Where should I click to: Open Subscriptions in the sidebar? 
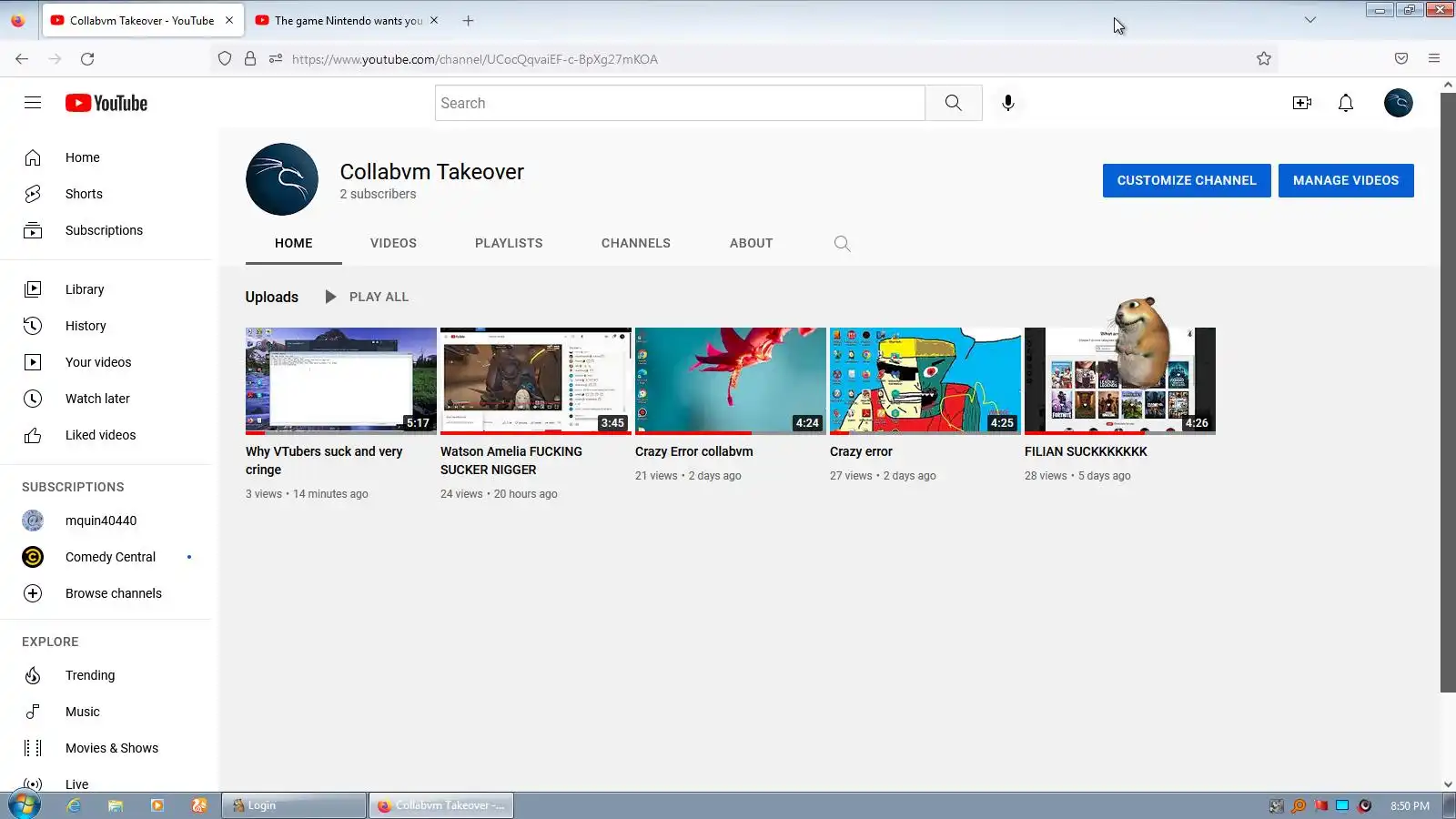[106, 230]
